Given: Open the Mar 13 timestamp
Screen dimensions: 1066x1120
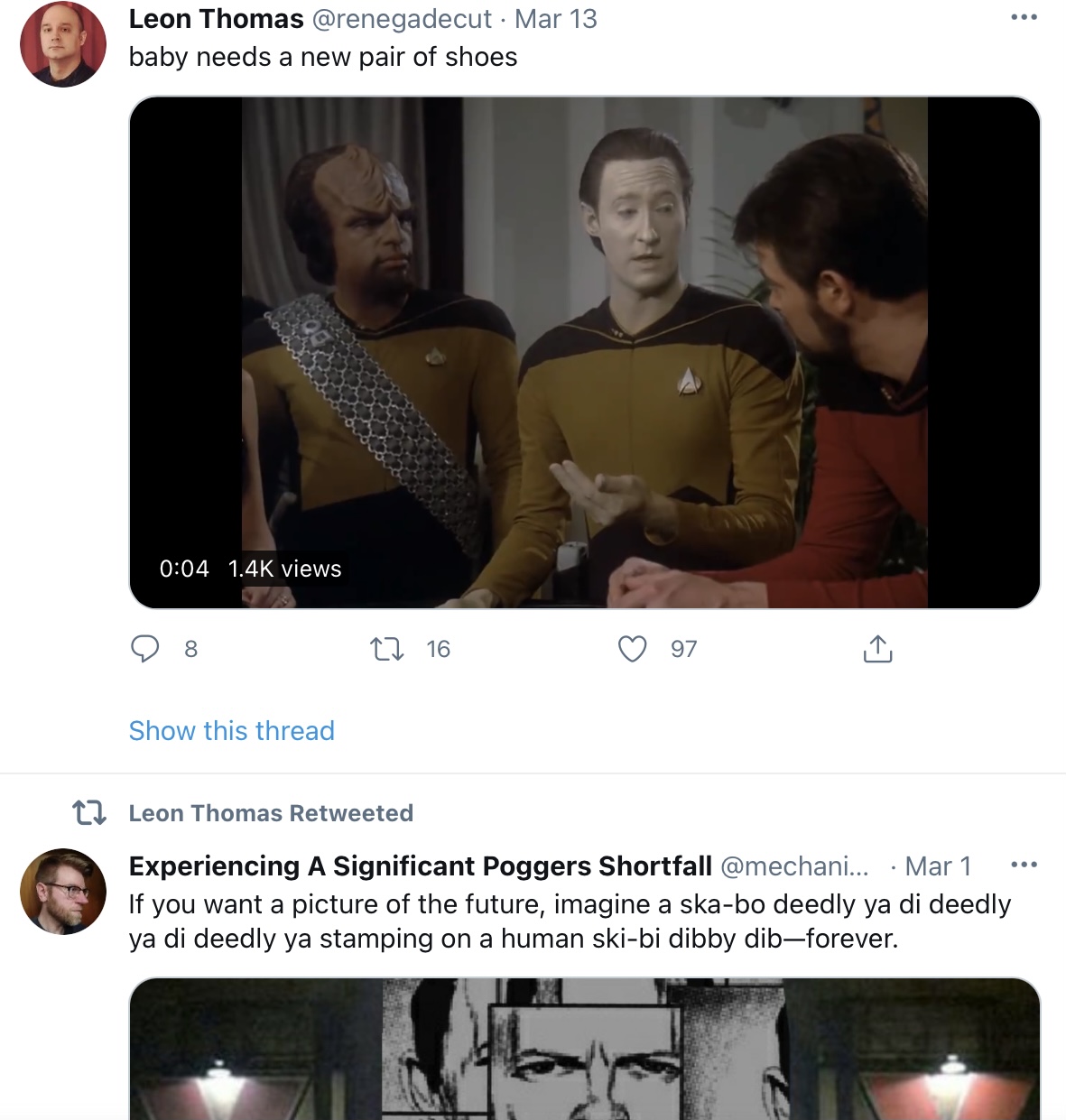Looking at the screenshot, I should [x=556, y=19].
